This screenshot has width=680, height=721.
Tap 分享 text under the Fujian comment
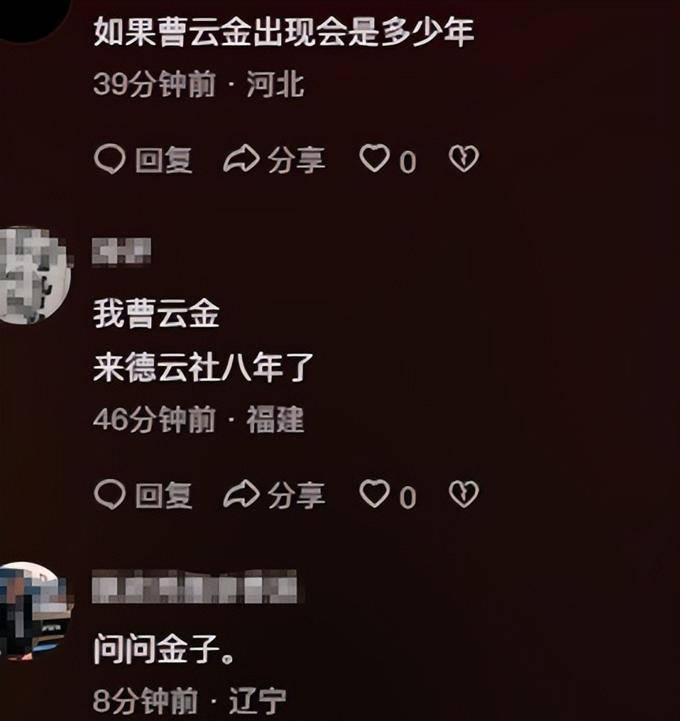click(x=297, y=495)
